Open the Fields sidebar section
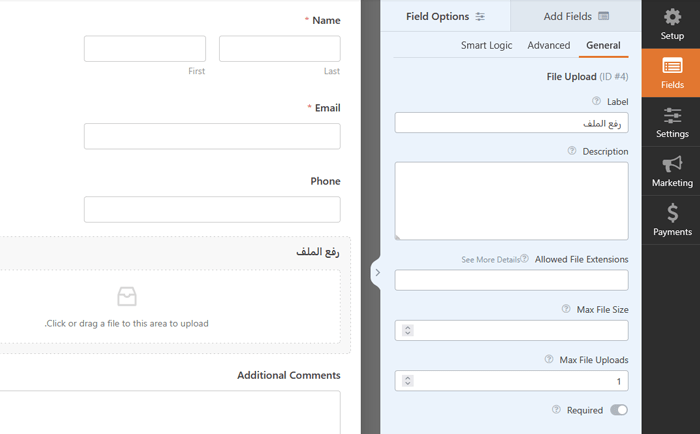Image resolution: width=700 pixels, height=434 pixels. [671, 73]
